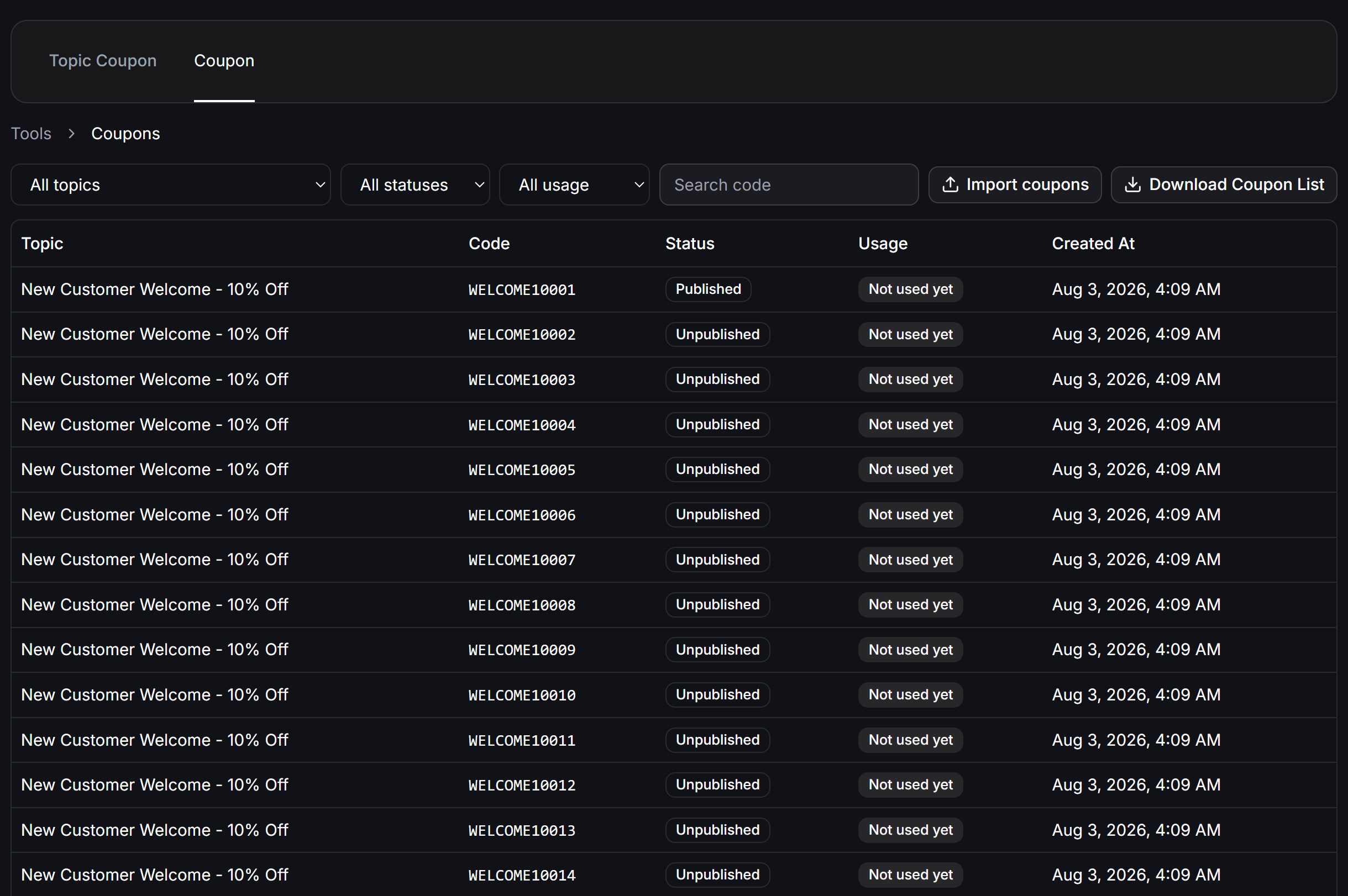The width and height of the screenshot is (1348, 896).
Task: Click Not used yet badge for WELCOME10007
Action: coord(910,560)
